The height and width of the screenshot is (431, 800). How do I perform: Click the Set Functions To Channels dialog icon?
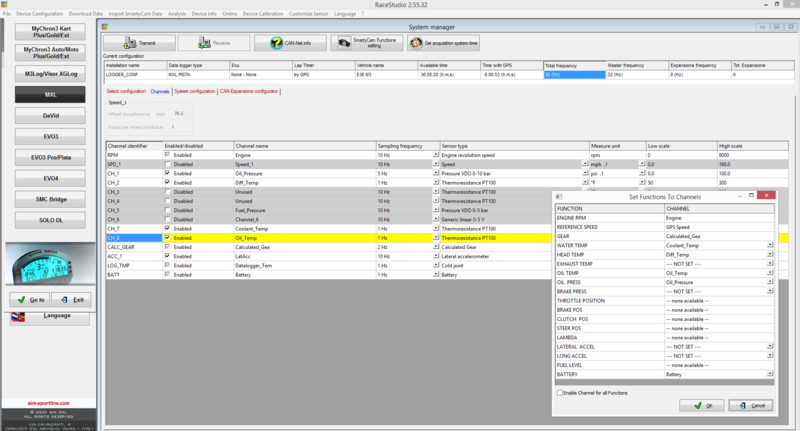tap(559, 196)
